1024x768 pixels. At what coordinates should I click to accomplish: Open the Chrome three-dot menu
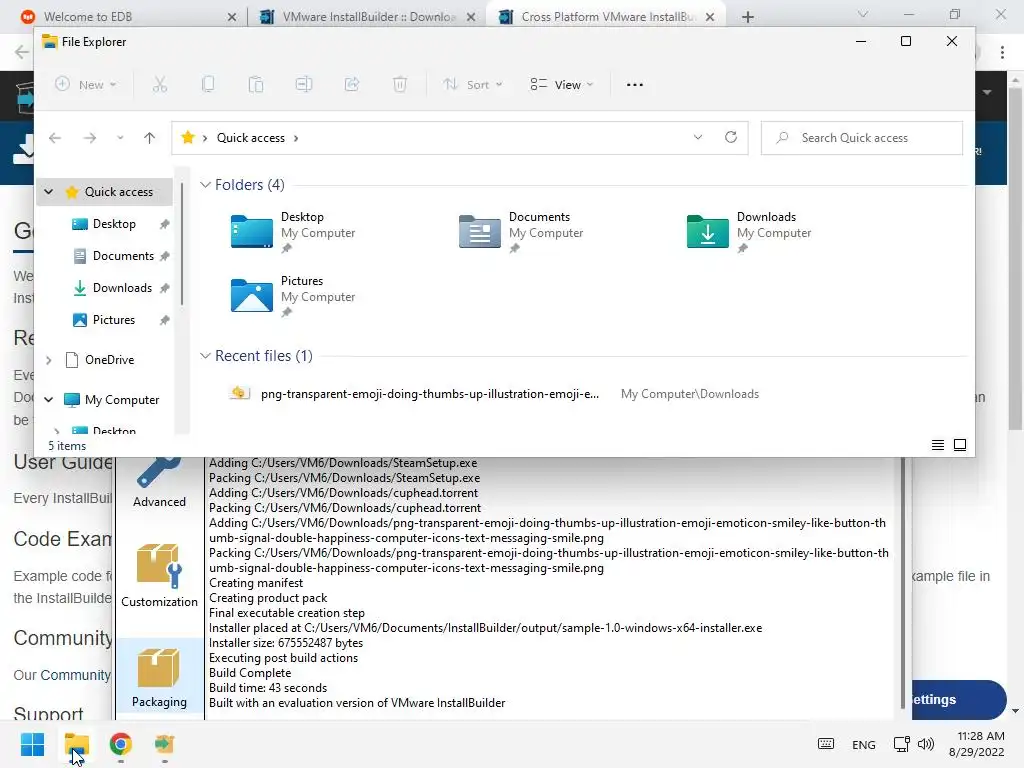pyautogui.click(x=1002, y=52)
